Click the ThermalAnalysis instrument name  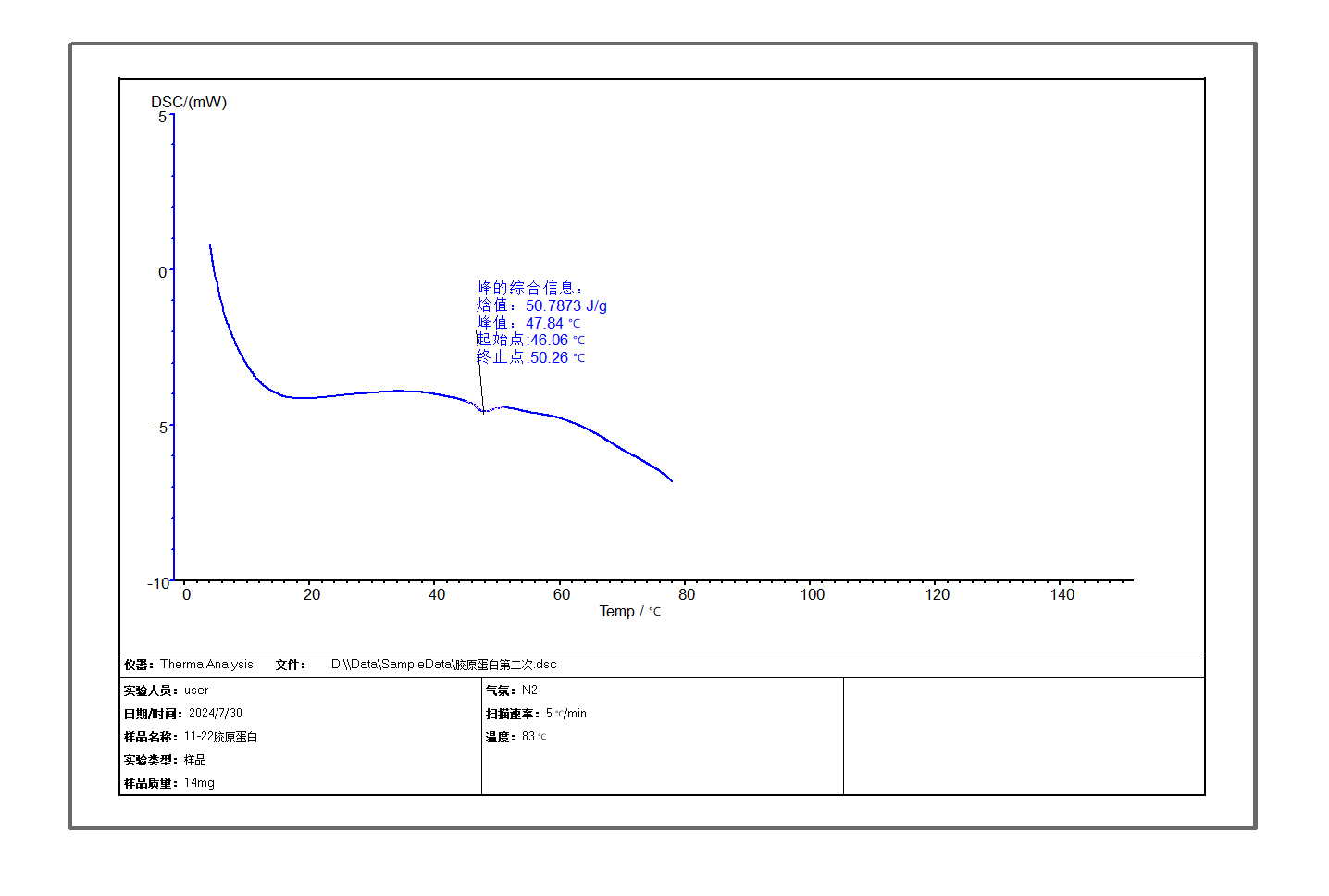[206, 665]
